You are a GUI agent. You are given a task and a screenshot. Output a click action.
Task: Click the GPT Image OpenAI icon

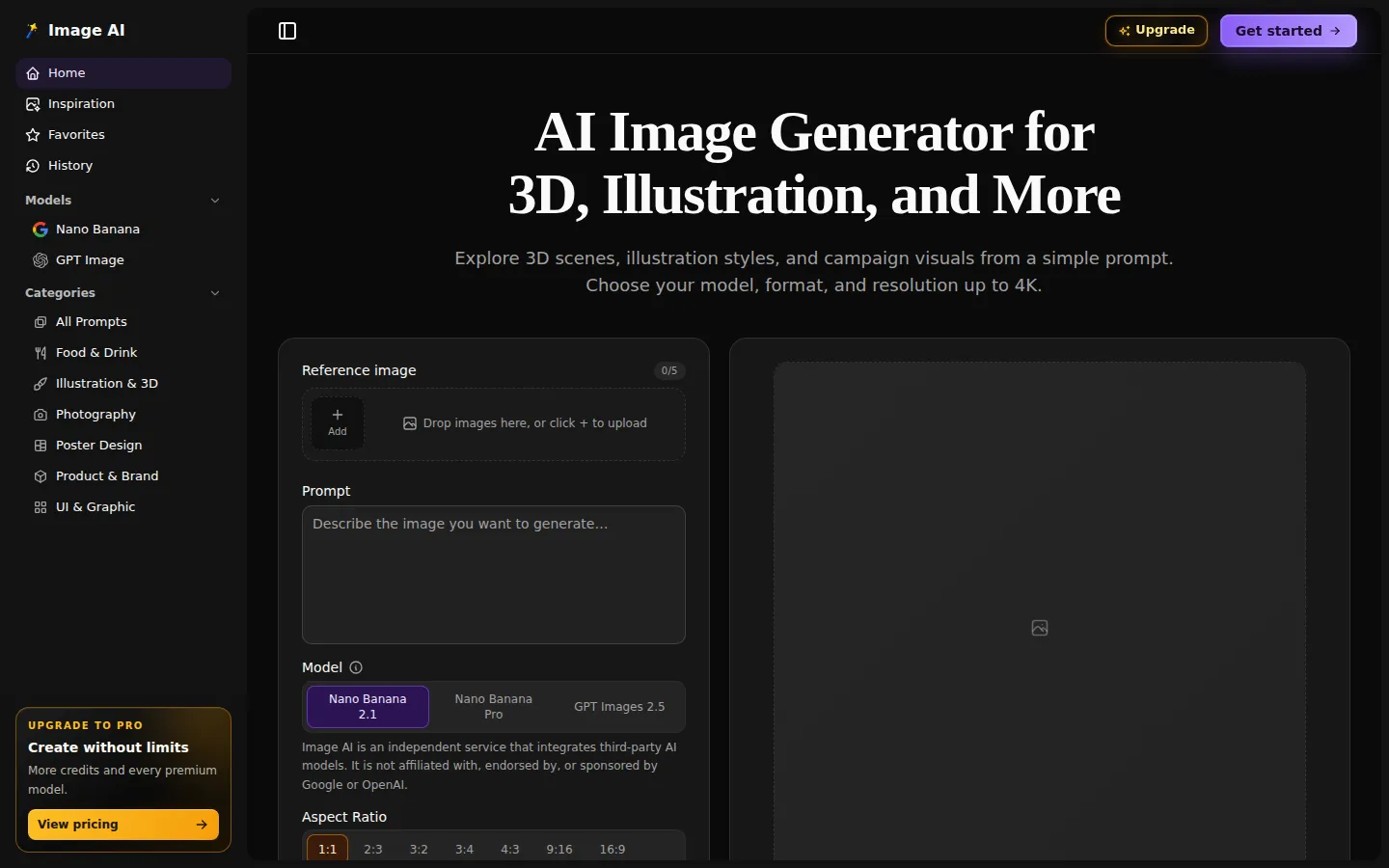coord(41,260)
